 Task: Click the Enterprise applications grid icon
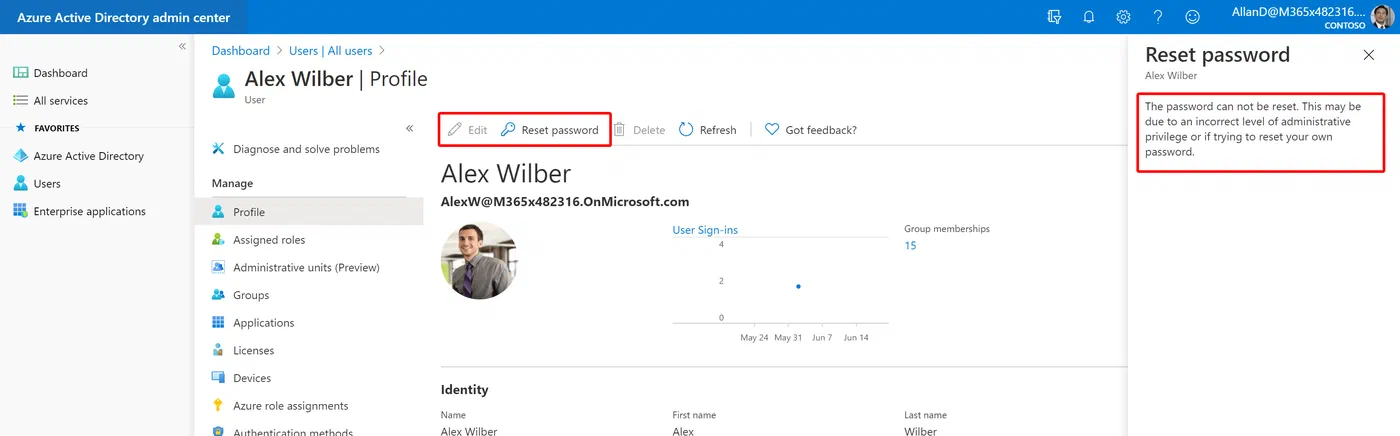tap(20, 211)
